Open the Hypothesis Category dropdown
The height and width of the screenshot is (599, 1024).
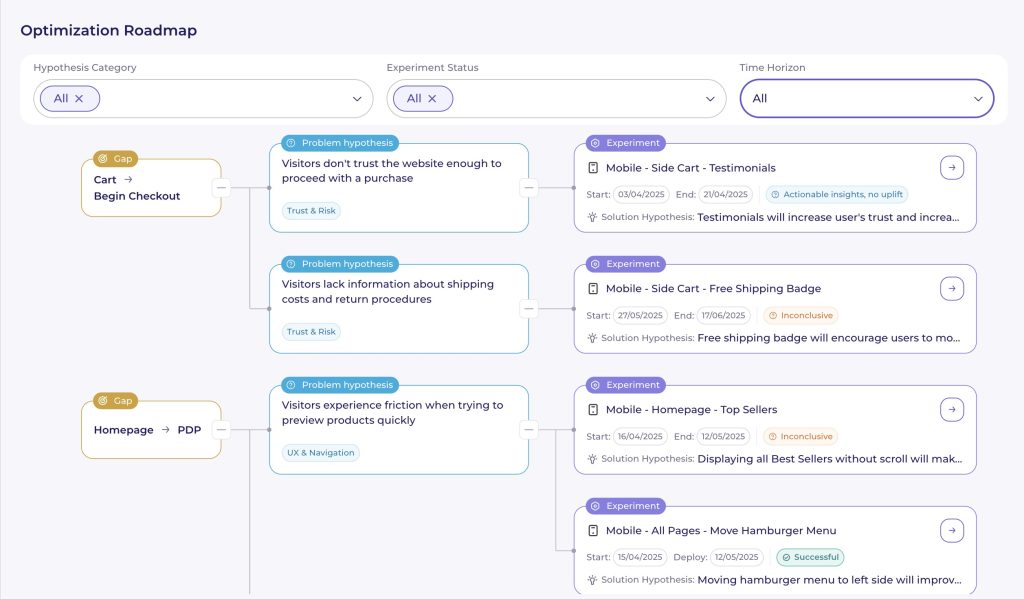(357, 99)
